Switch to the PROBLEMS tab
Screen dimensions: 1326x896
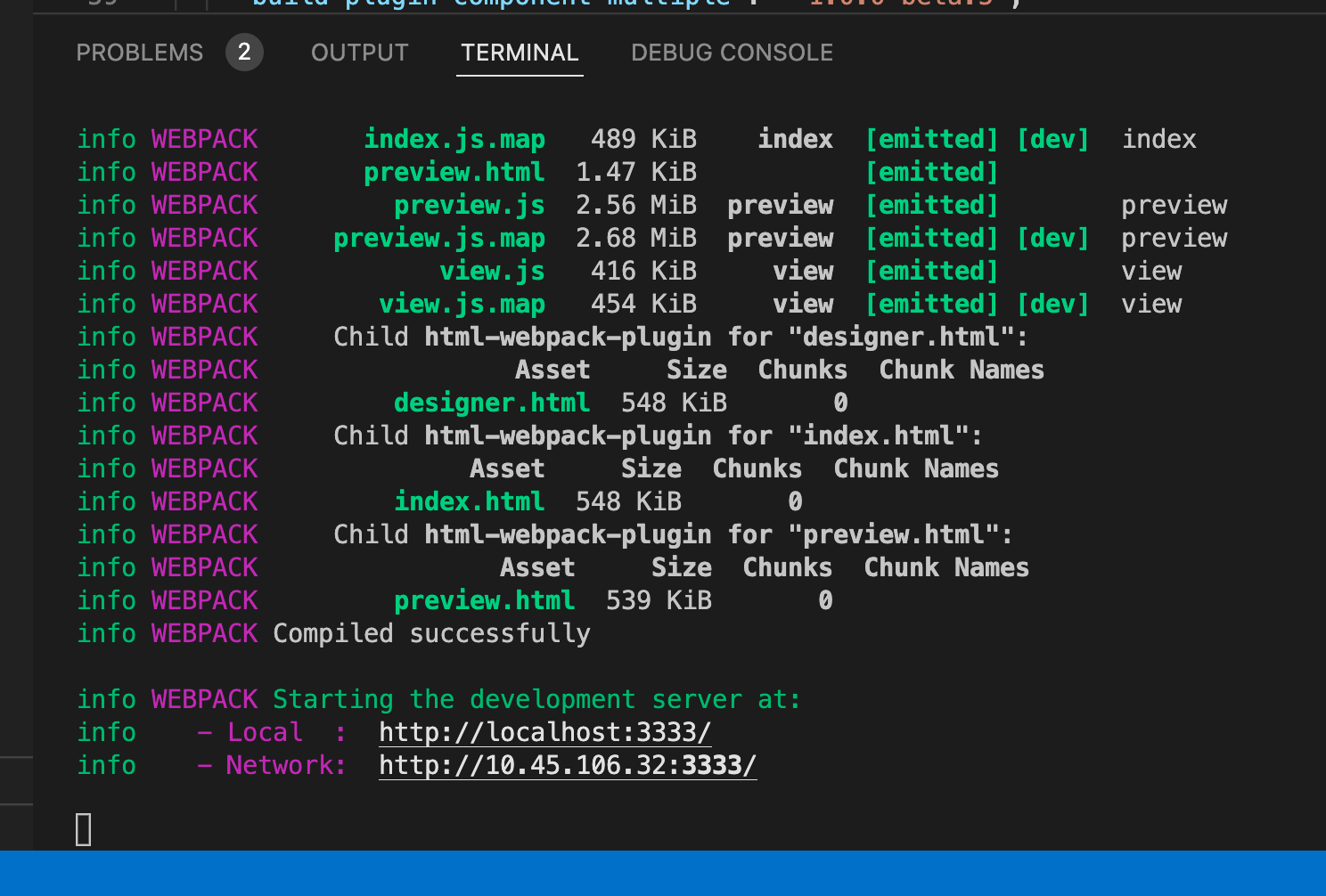(x=139, y=53)
